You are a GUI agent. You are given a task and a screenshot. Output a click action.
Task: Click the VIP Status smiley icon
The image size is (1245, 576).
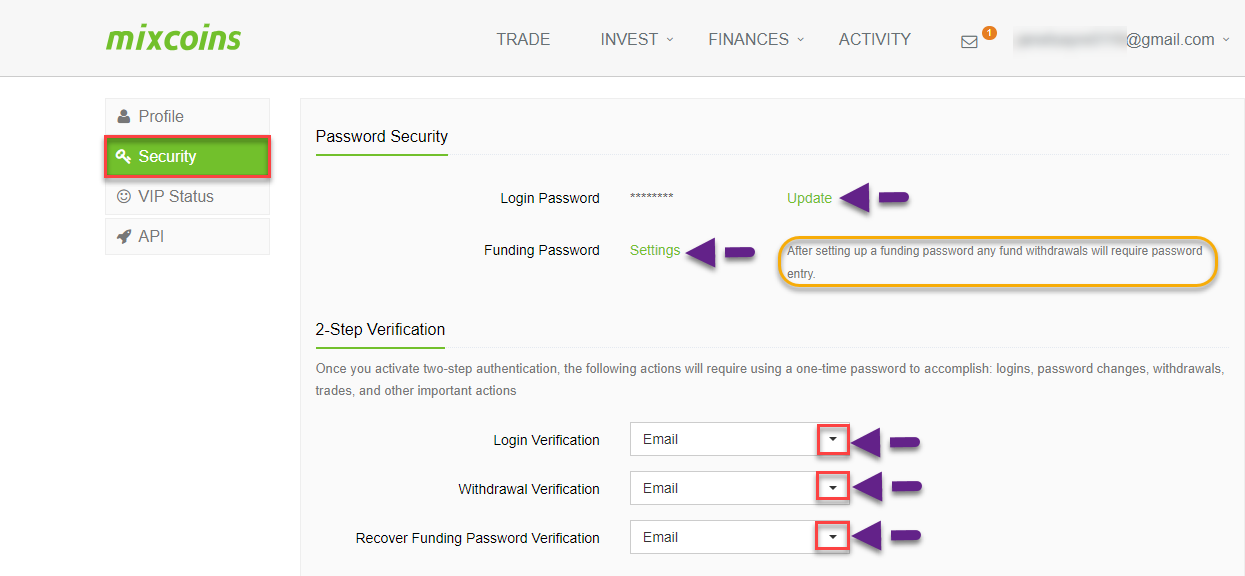[124, 196]
